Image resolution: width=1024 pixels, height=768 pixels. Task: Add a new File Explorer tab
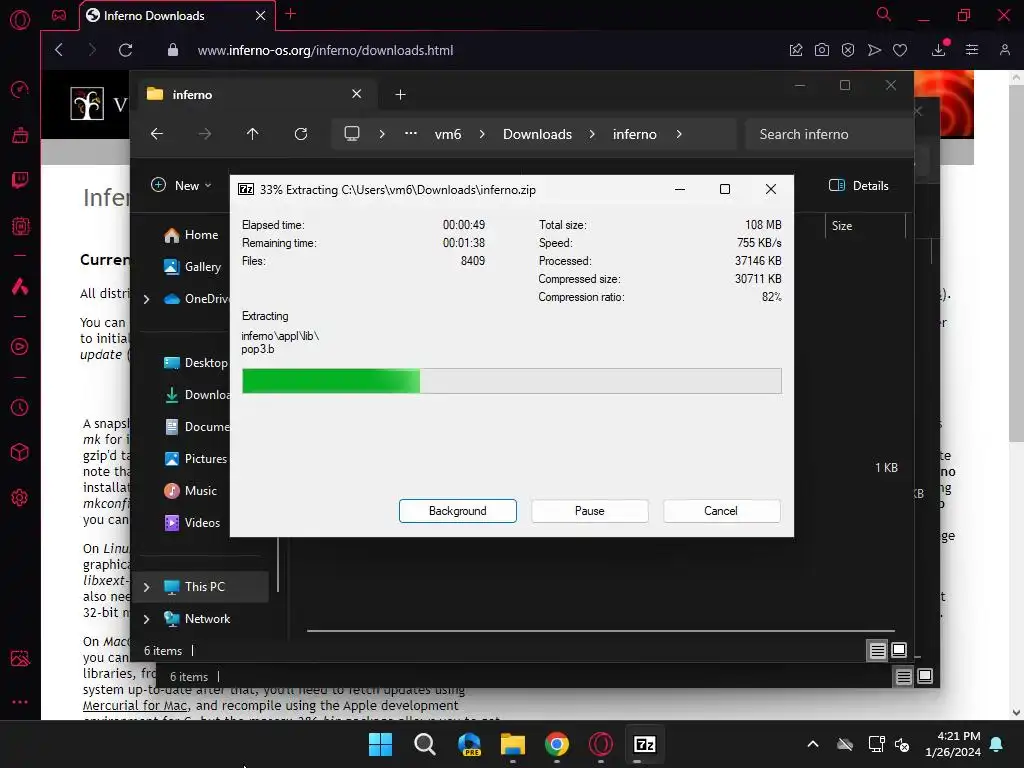[400, 95]
